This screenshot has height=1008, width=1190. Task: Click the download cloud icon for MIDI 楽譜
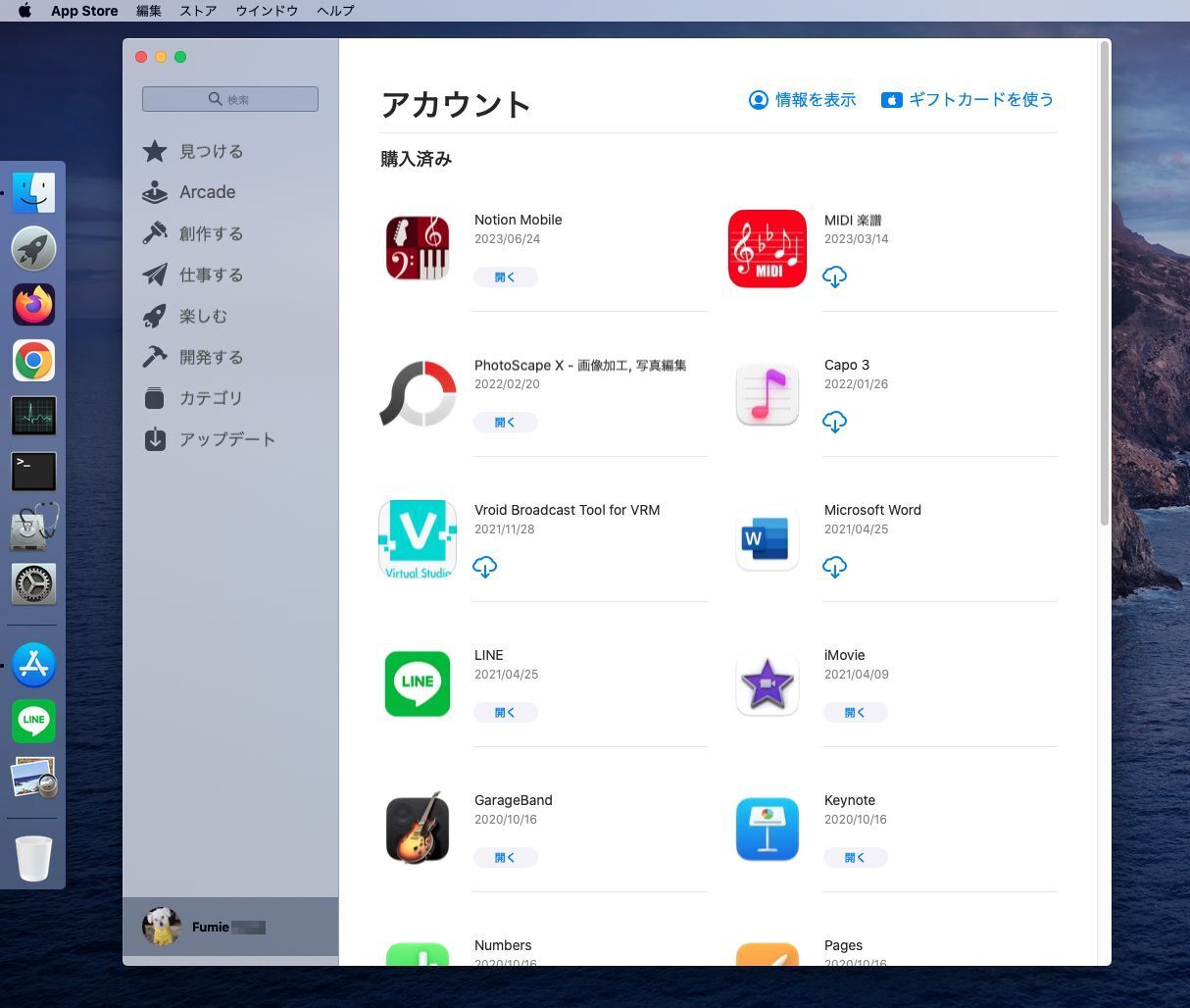(x=834, y=277)
